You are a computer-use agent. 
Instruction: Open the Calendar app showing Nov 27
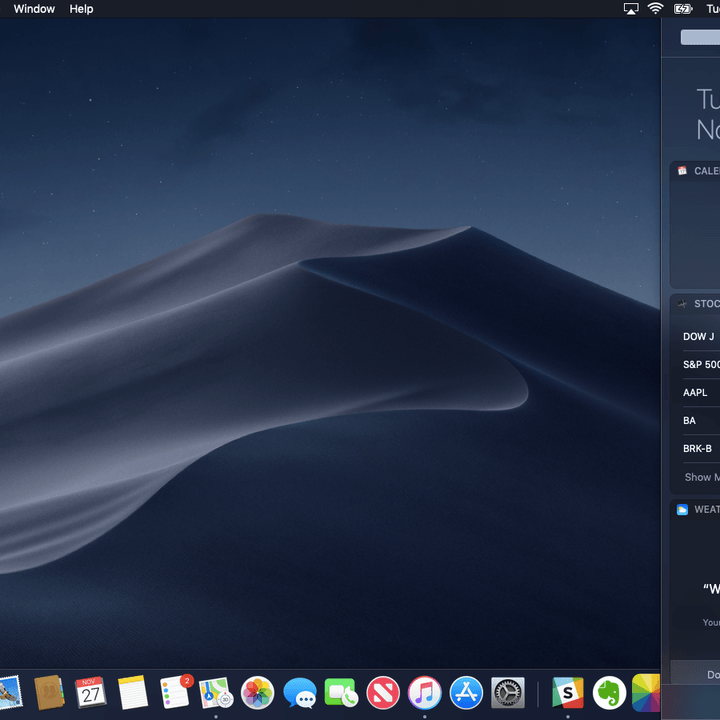click(x=90, y=692)
